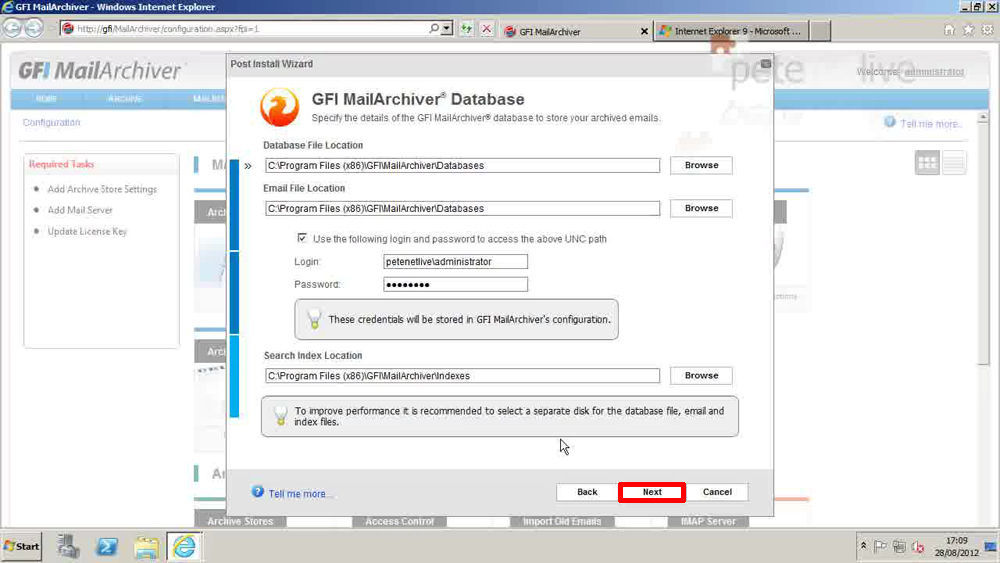Click the Import Old Emails label
1000x563 pixels.
[562, 522]
